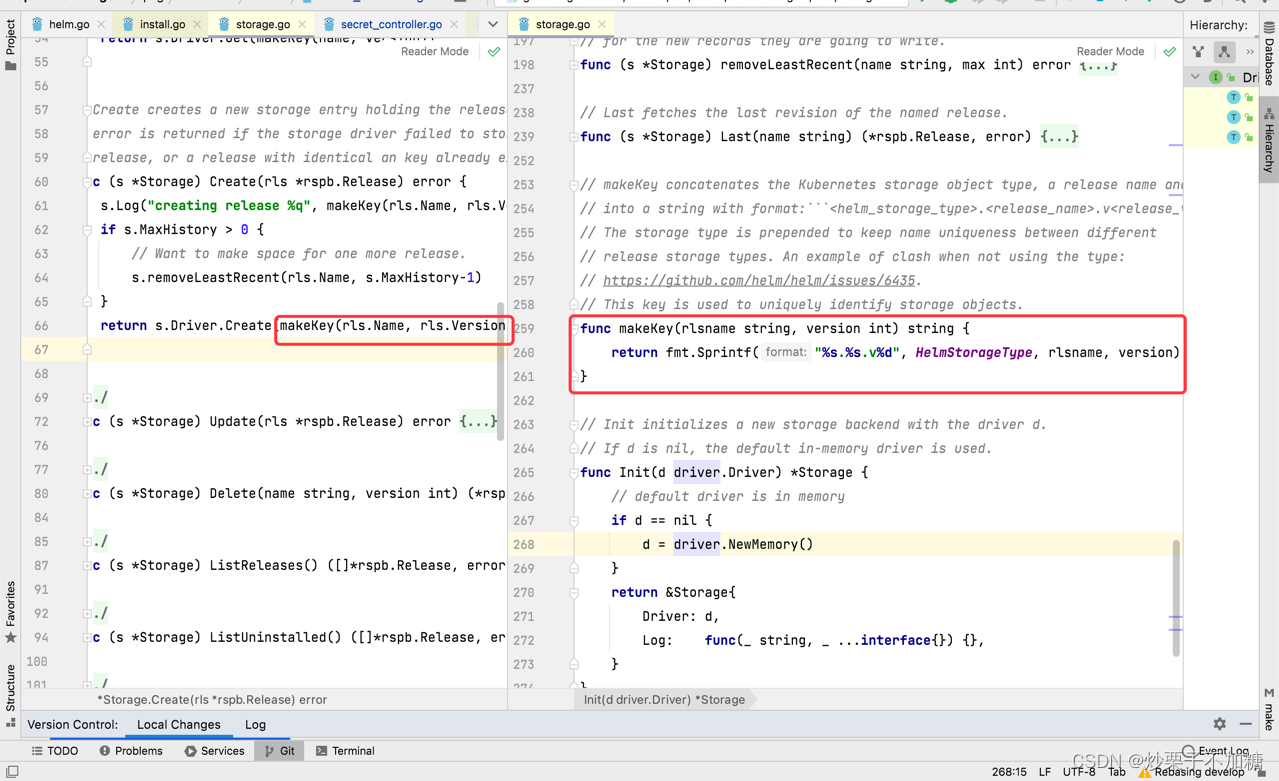Open the make tool window
The width and height of the screenshot is (1279, 781).
pyautogui.click(x=1269, y=709)
